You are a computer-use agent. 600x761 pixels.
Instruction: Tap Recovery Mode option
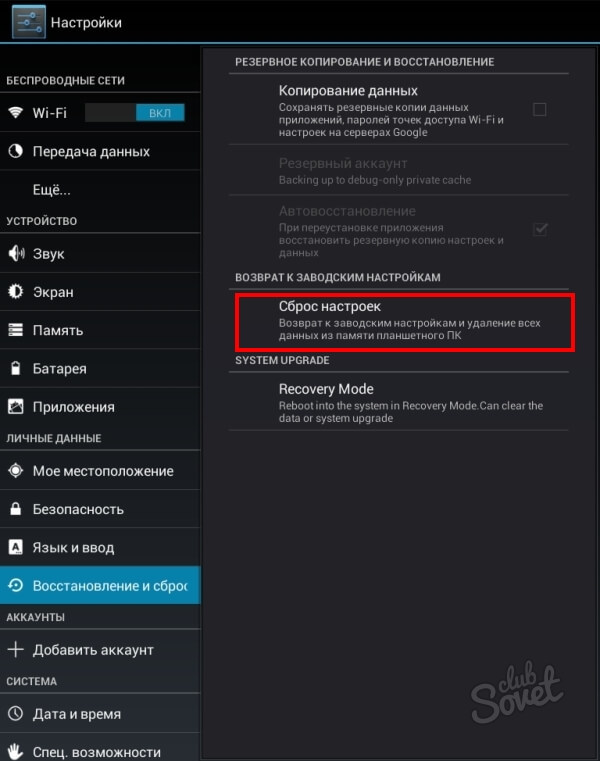point(400,403)
